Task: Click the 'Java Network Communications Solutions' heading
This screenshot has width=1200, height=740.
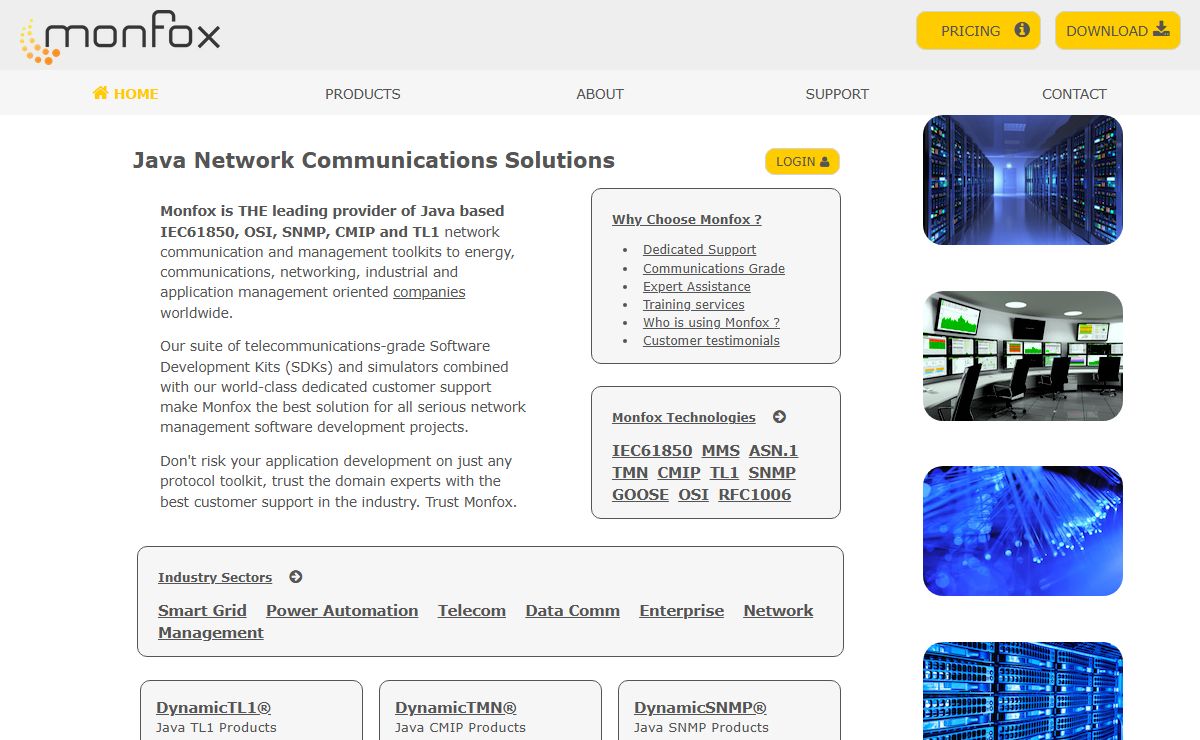Action: [374, 161]
